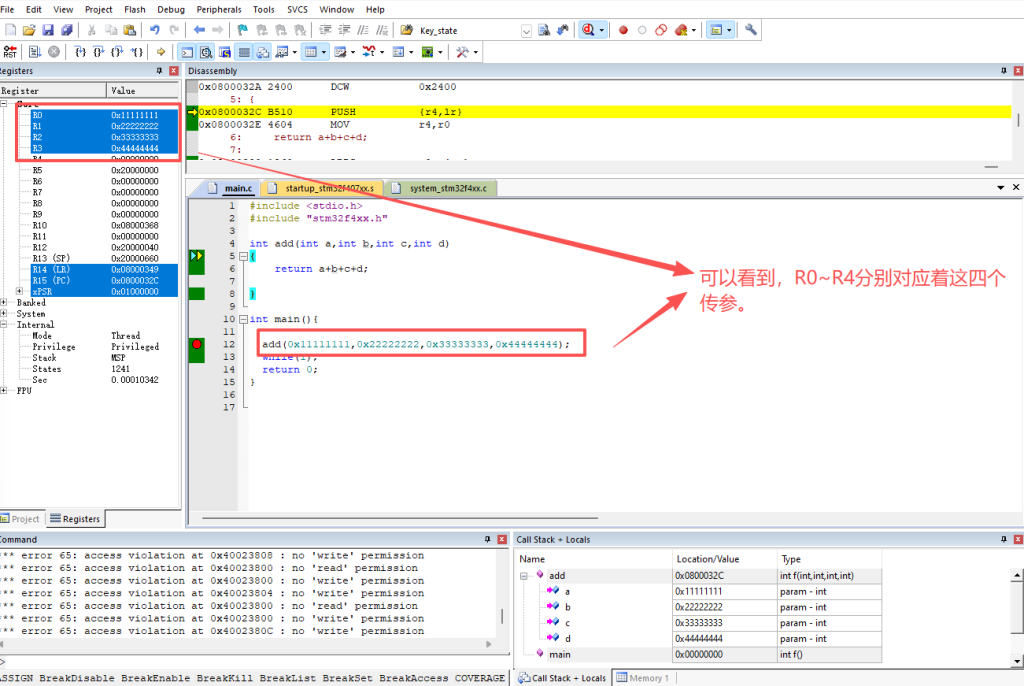Close the Registers panel
The image size is (1024, 686).
(174, 71)
